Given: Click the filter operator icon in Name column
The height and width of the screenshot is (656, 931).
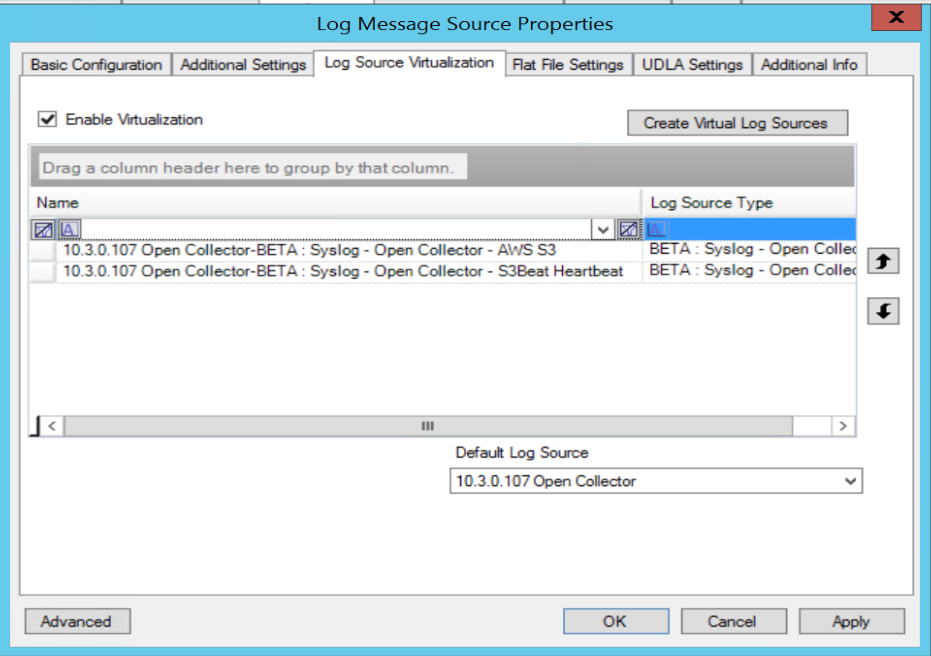Looking at the screenshot, I should click(69, 230).
